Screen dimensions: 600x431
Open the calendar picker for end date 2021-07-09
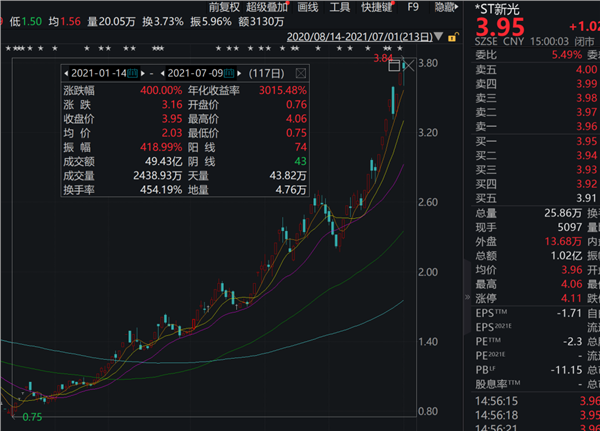coord(229,73)
